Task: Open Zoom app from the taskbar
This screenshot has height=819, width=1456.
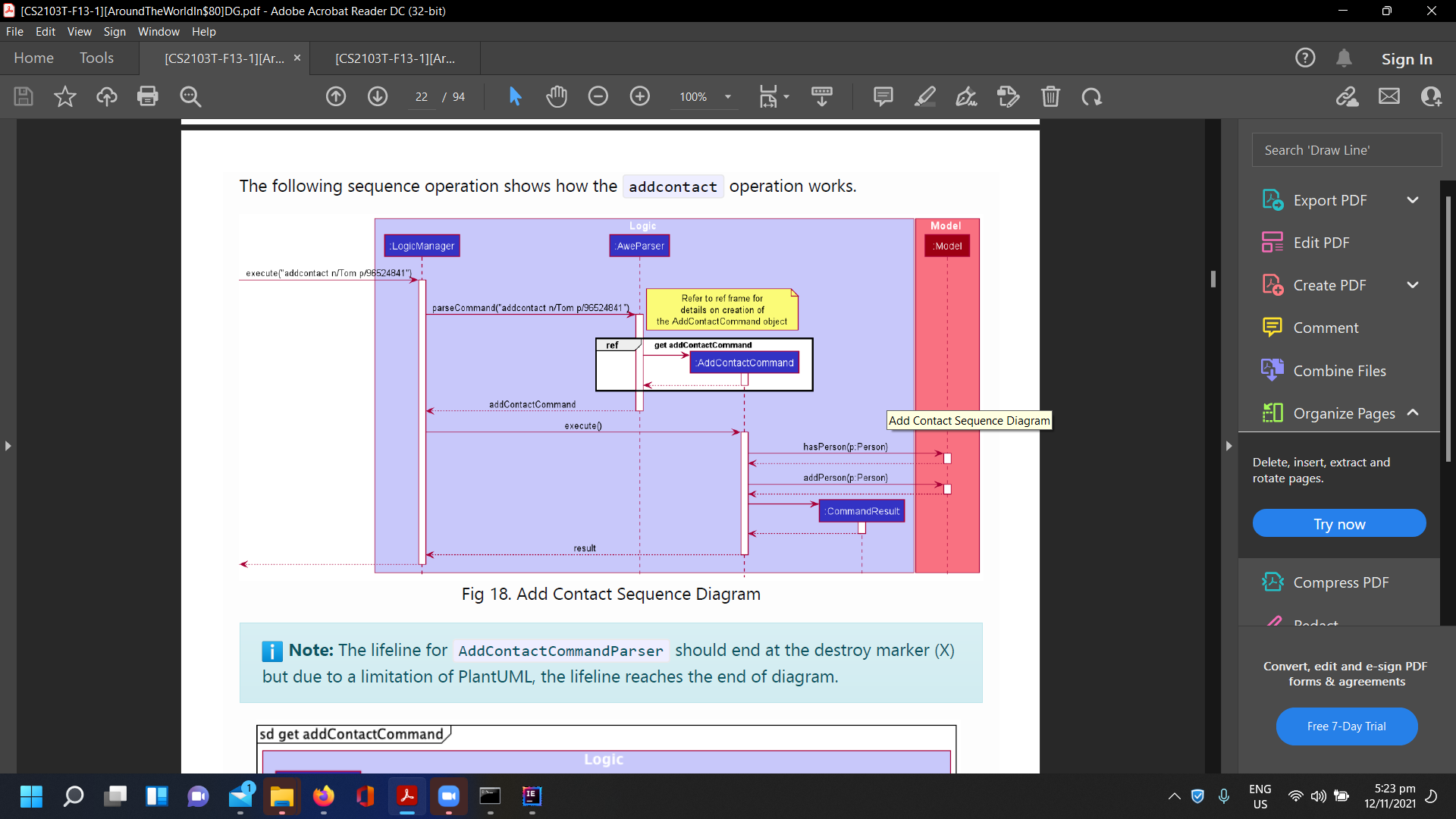Action: (448, 796)
